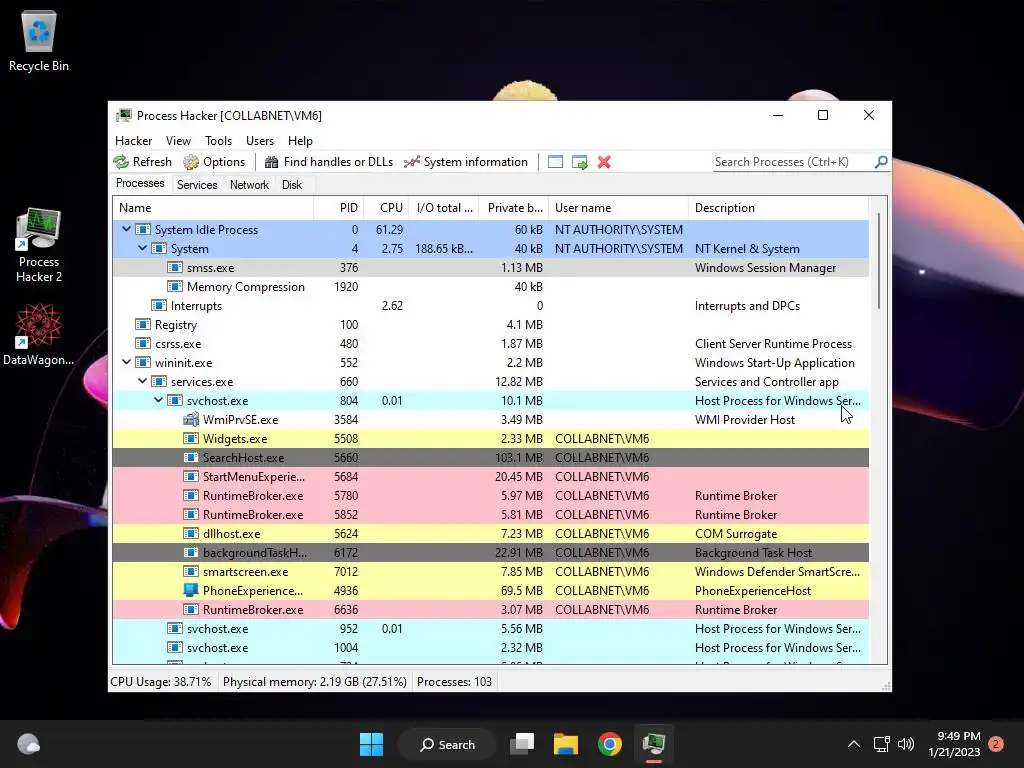Collapse the svchost.exe 804 node

click(x=159, y=400)
